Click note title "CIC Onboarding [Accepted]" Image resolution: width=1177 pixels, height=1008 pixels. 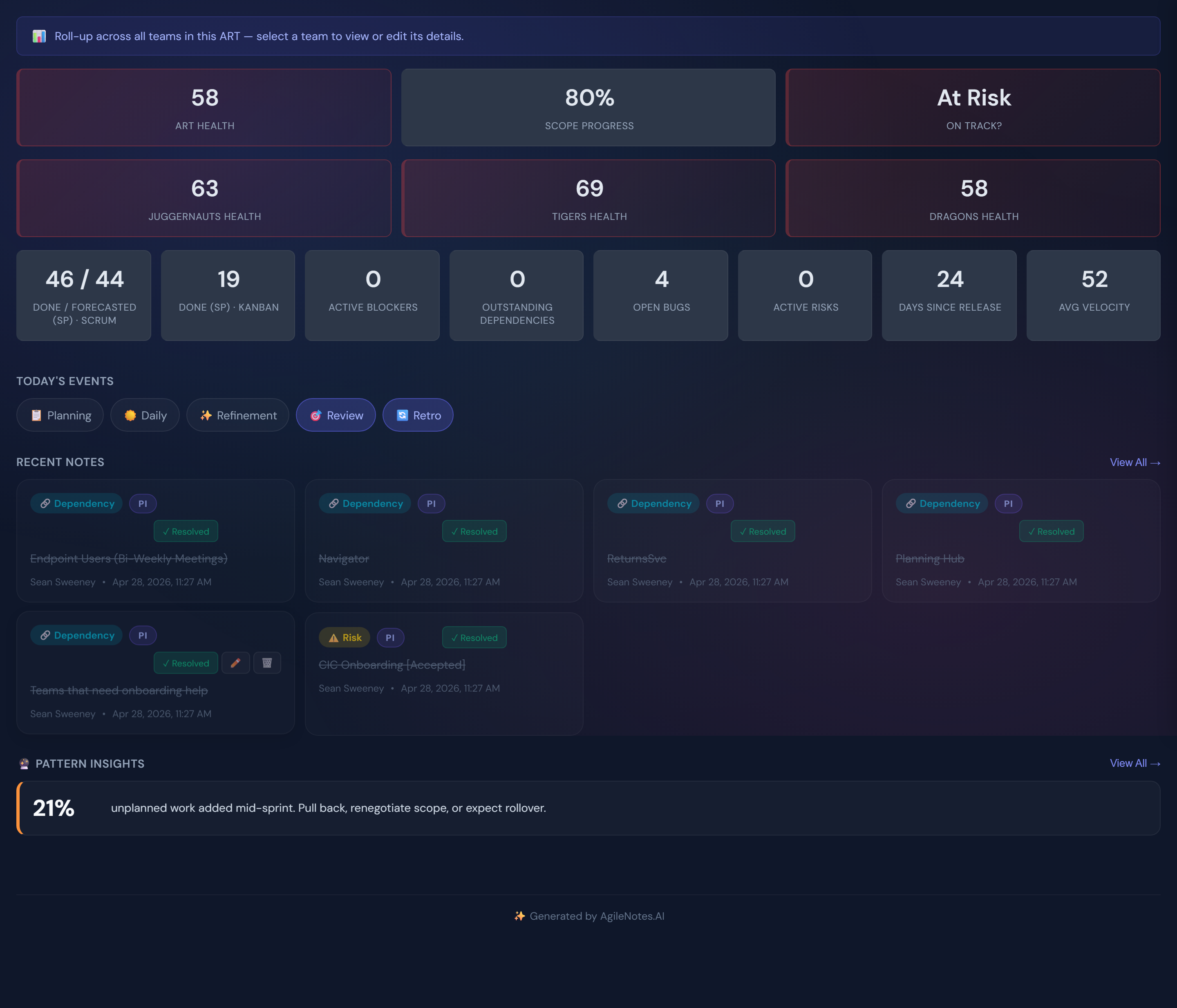pos(392,665)
